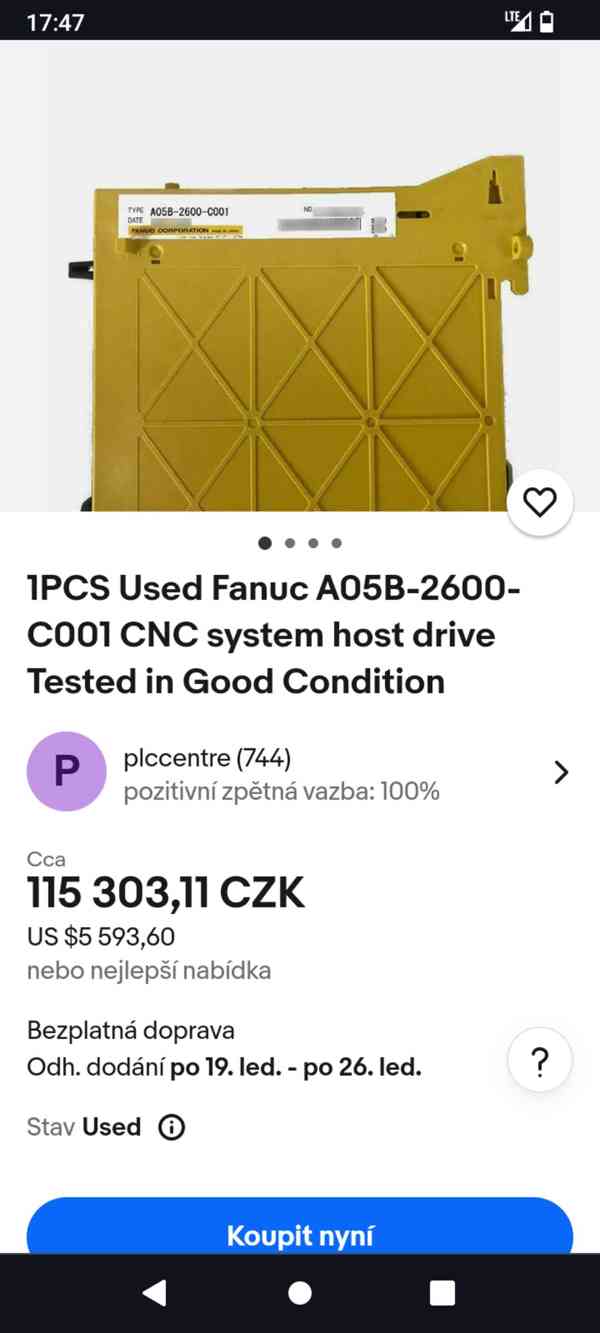Open the question mark help button
The width and height of the screenshot is (600, 1333).
[540, 1062]
